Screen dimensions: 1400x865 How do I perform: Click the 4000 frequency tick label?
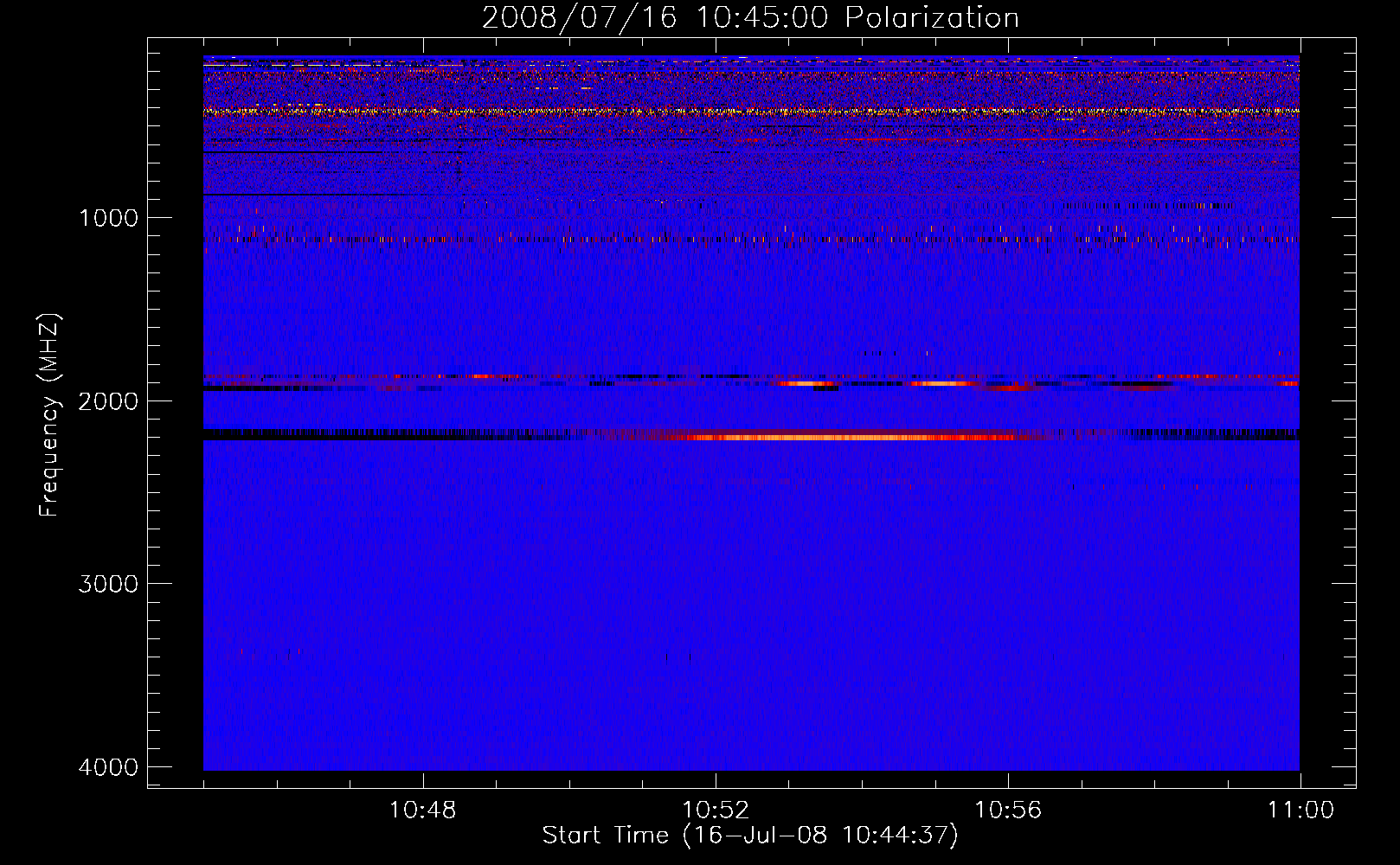tap(108, 767)
